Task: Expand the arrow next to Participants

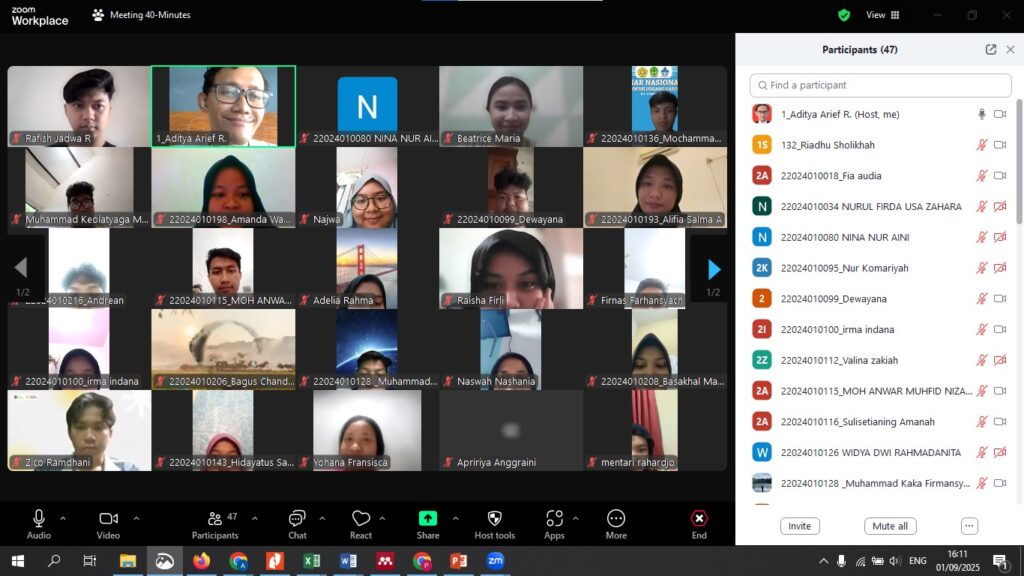Action: [255, 519]
